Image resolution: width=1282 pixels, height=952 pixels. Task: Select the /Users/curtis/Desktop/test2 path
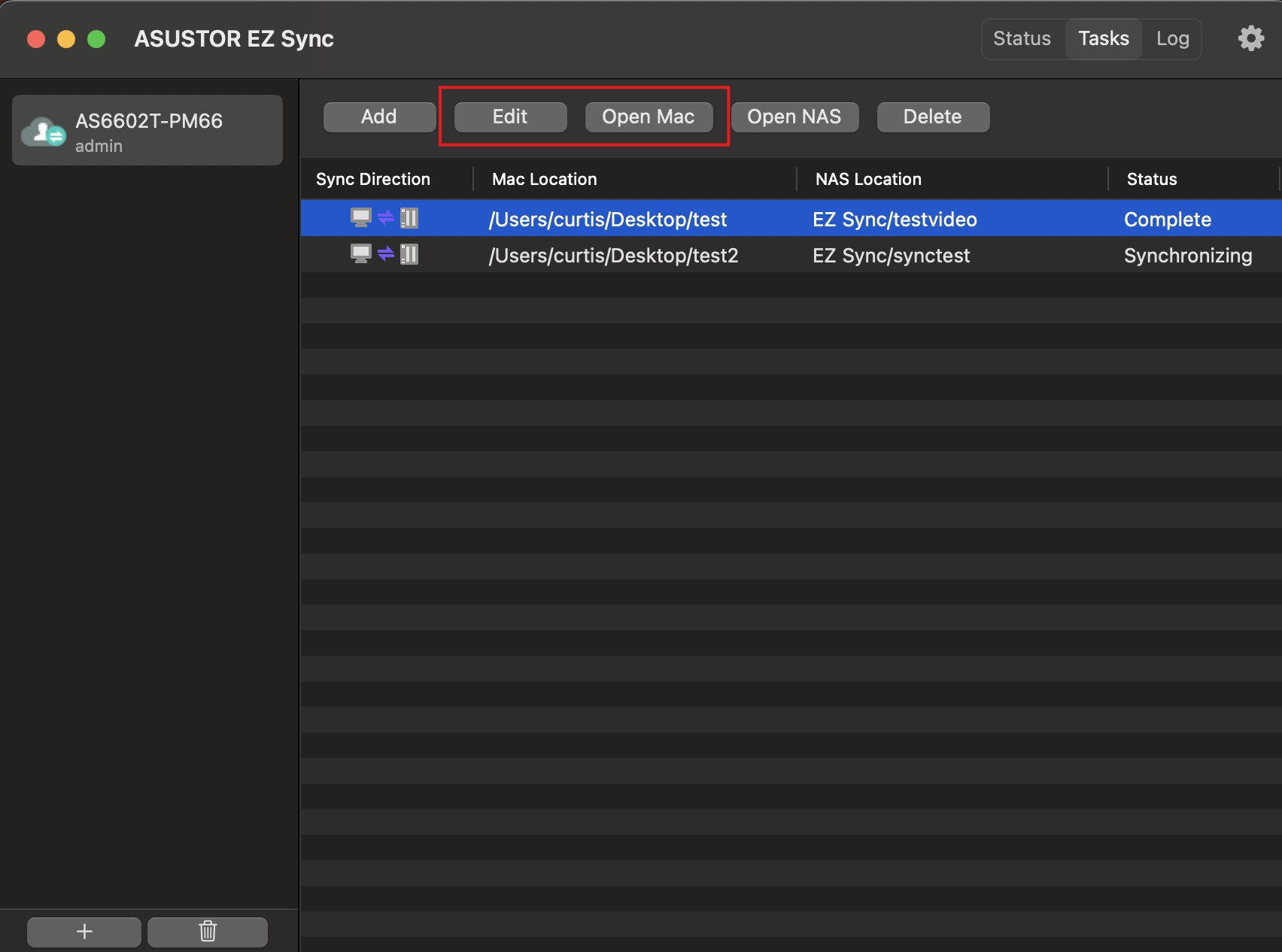(x=614, y=256)
